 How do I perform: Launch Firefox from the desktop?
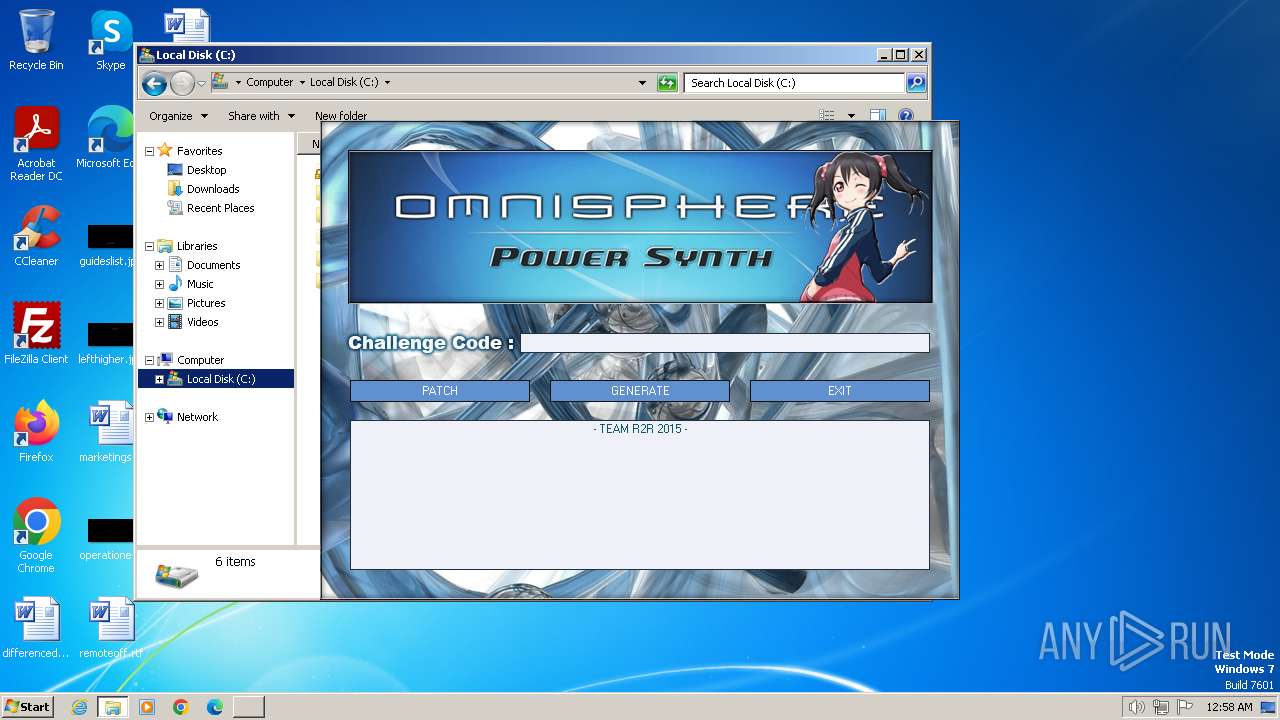36,432
